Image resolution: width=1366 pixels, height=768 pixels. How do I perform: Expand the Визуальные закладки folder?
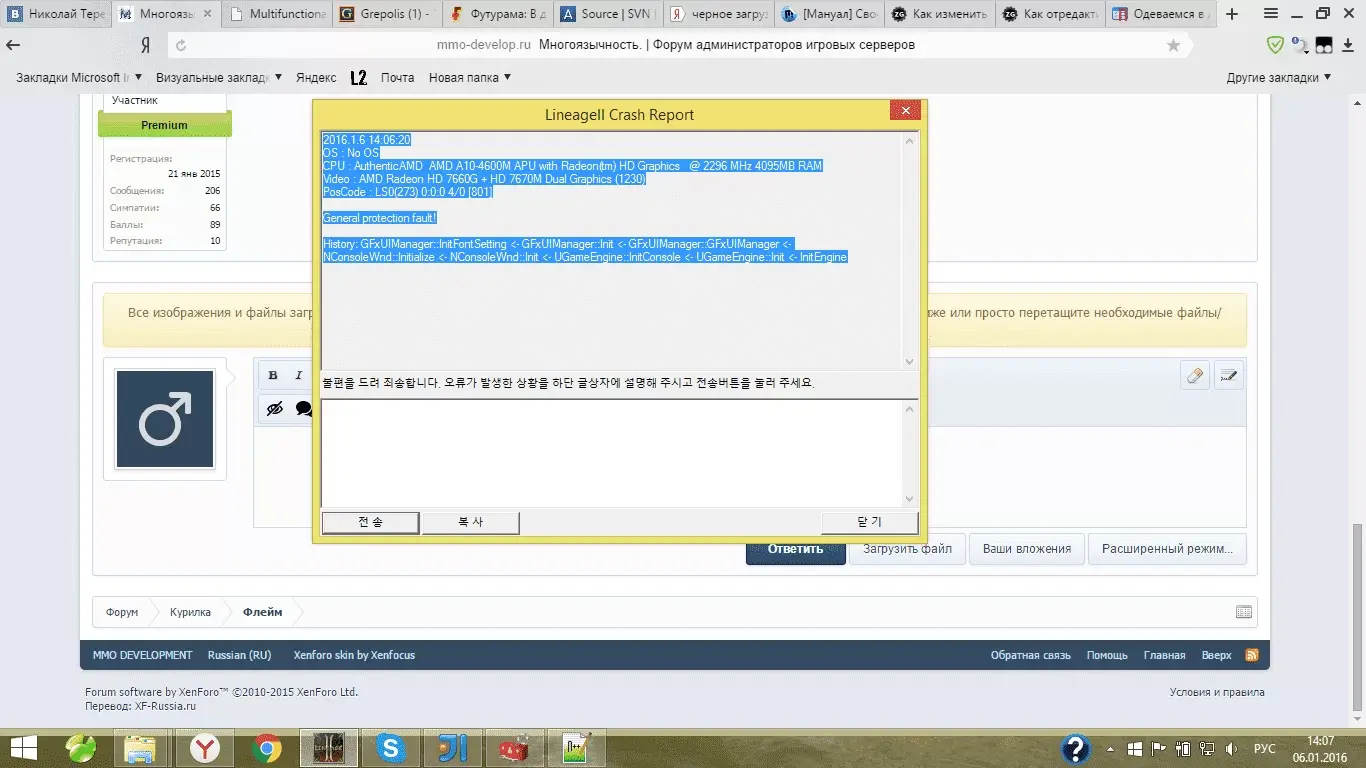point(219,78)
